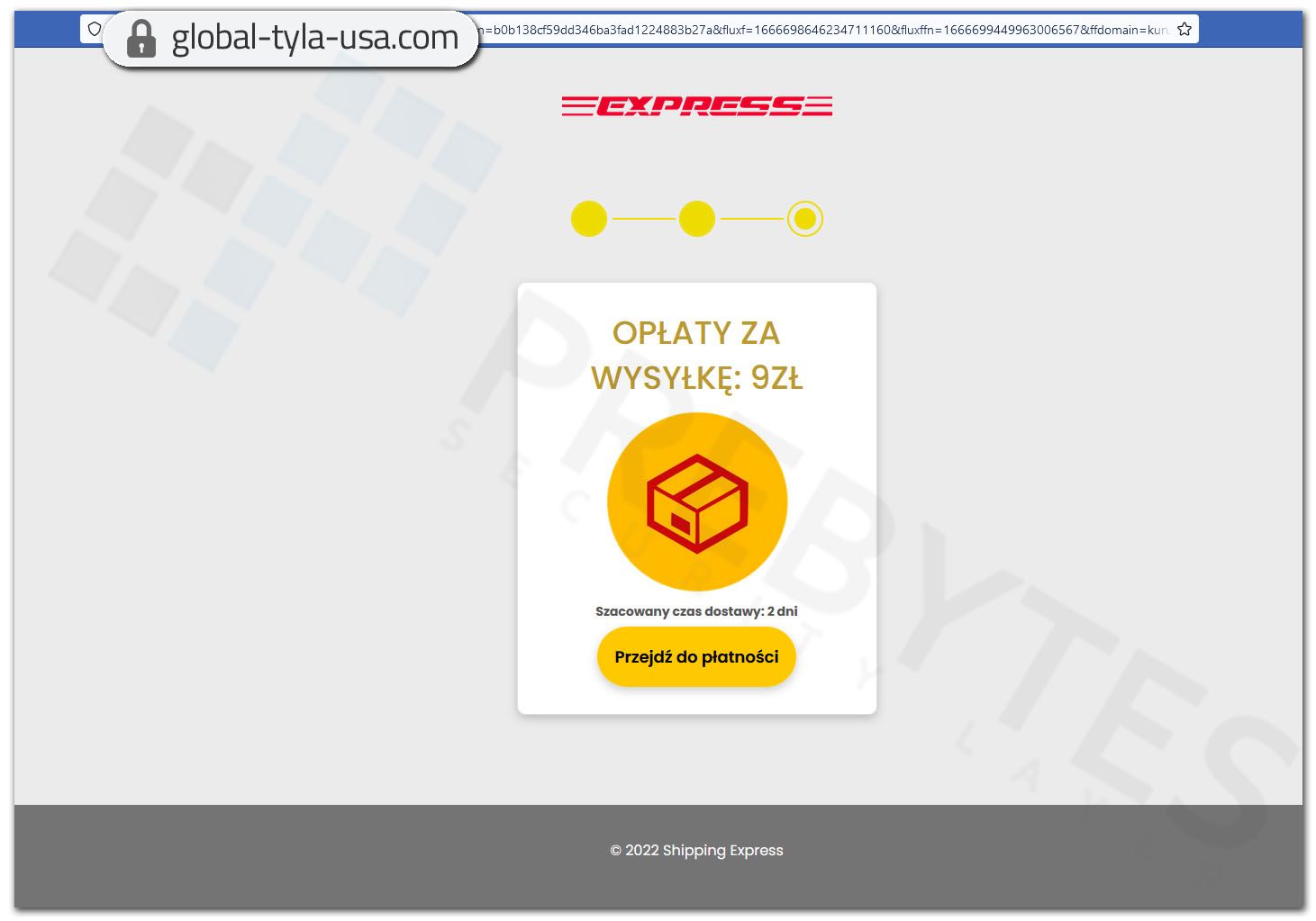Click the Przejdź do płatności button
Image resolution: width=1316 pixels, height=921 pixels.
(696, 657)
